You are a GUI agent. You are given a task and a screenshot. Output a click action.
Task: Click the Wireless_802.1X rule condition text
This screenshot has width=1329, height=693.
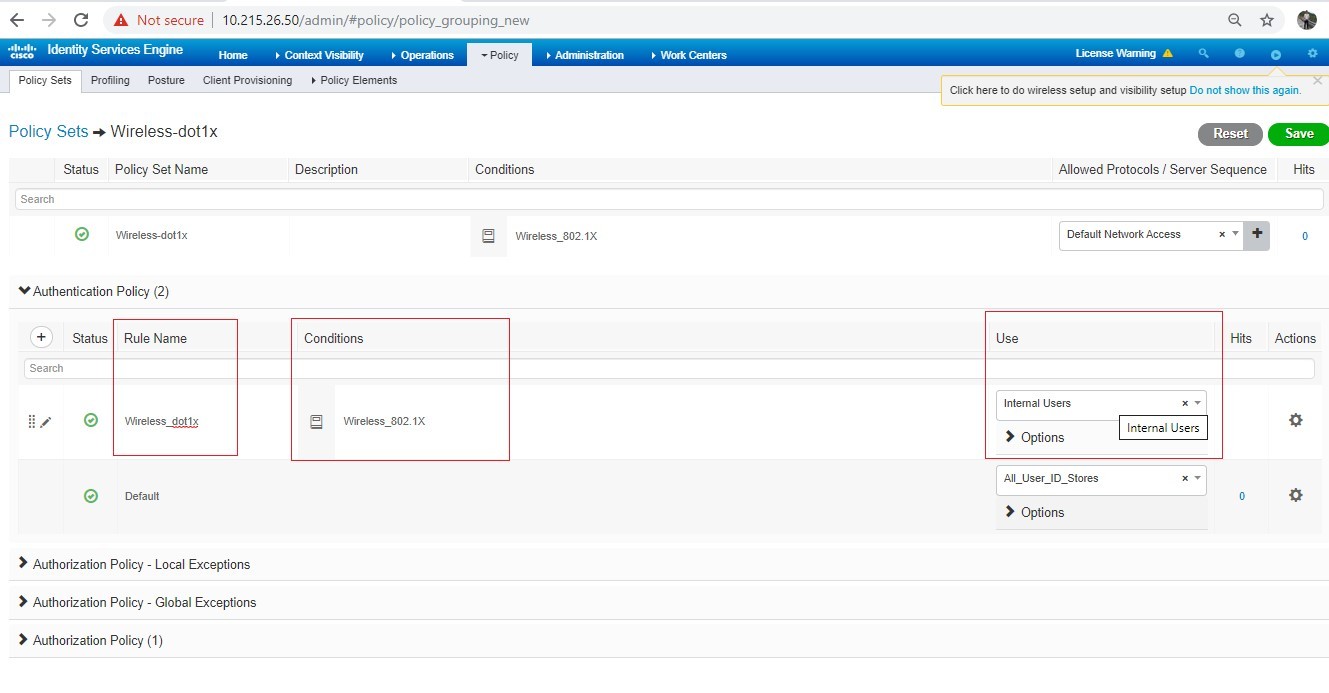tap(384, 421)
